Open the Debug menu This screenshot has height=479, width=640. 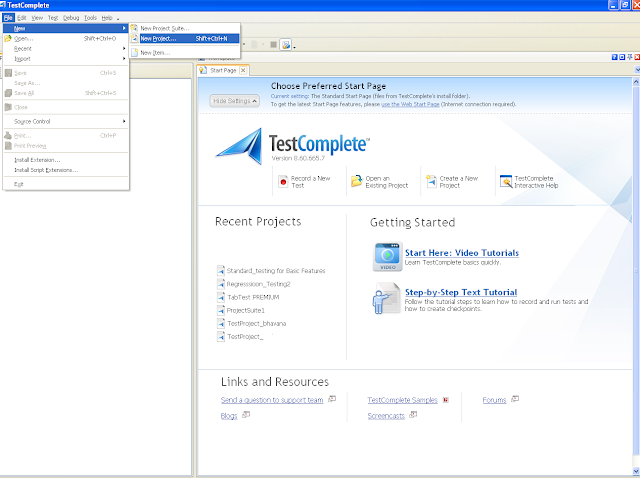[x=71, y=18]
